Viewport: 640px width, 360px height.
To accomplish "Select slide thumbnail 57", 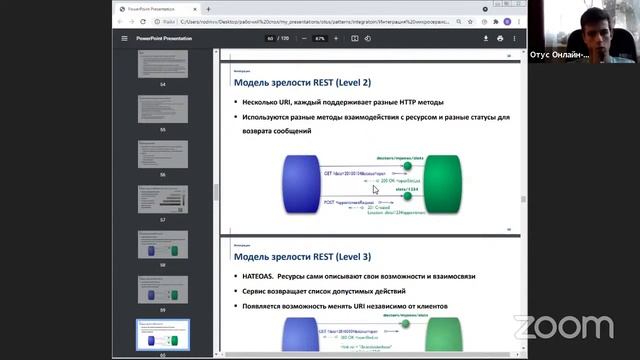I will (163, 199).
